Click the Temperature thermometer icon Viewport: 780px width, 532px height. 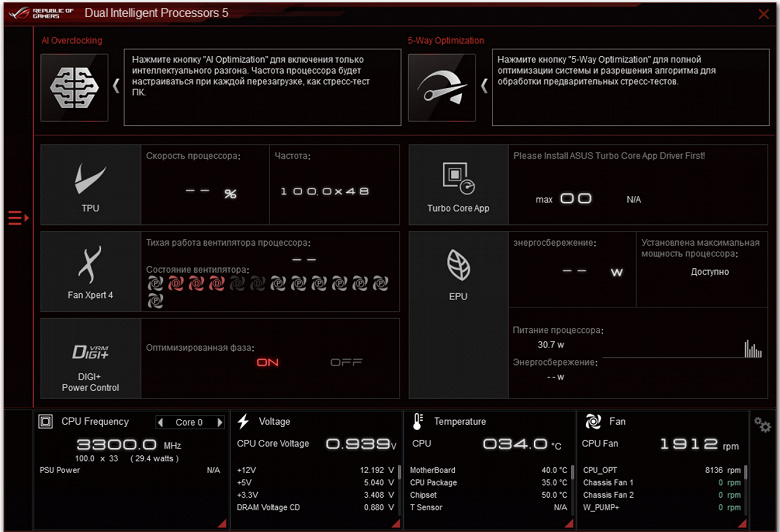pyautogui.click(x=417, y=422)
